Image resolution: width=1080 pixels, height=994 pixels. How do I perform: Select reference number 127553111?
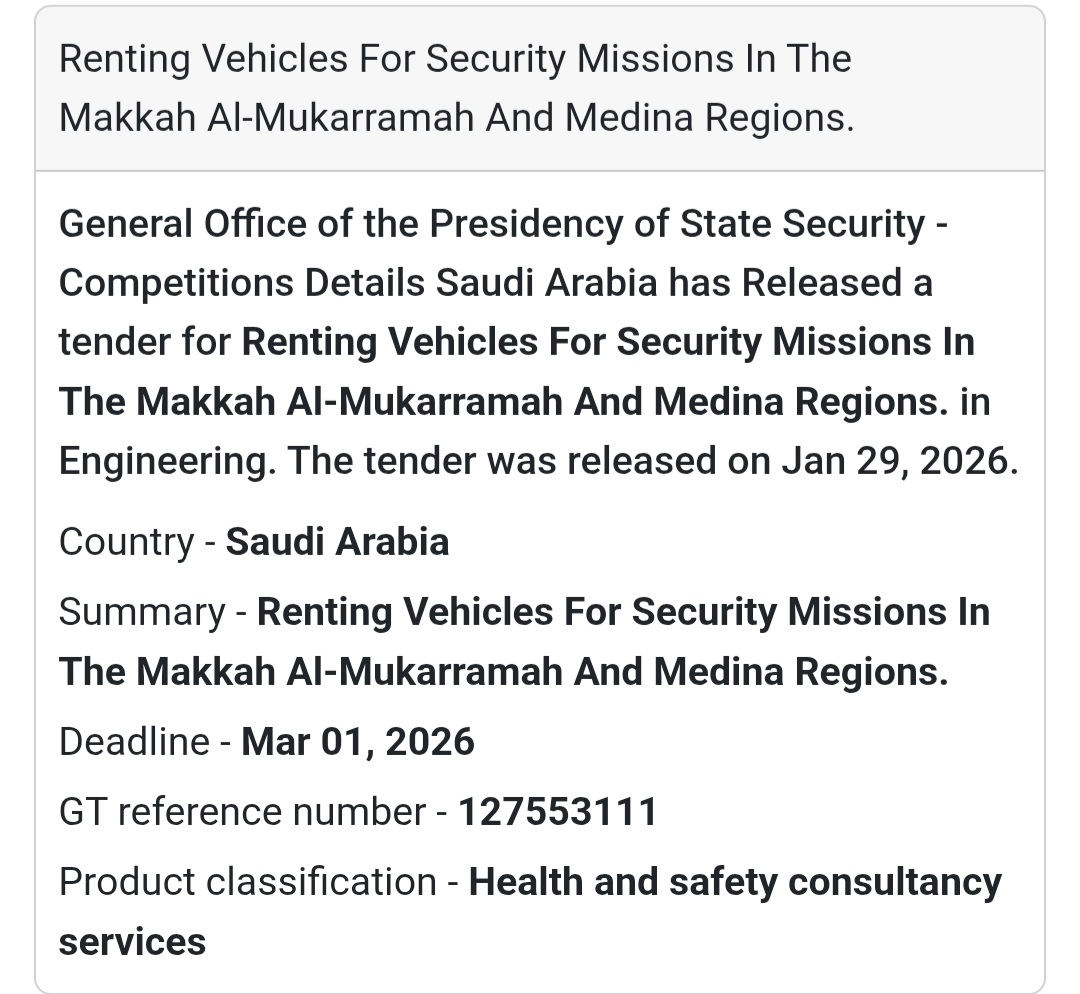click(x=558, y=812)
